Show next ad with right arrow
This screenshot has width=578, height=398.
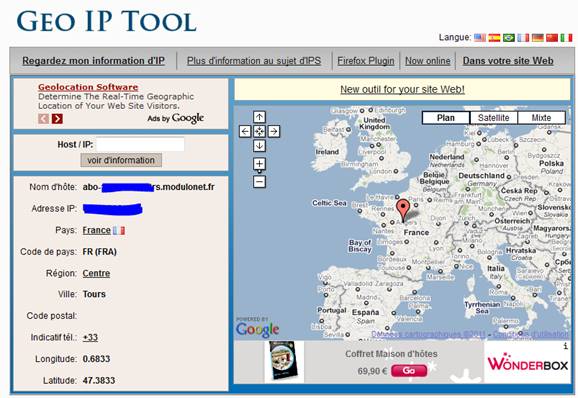[57, 119]
